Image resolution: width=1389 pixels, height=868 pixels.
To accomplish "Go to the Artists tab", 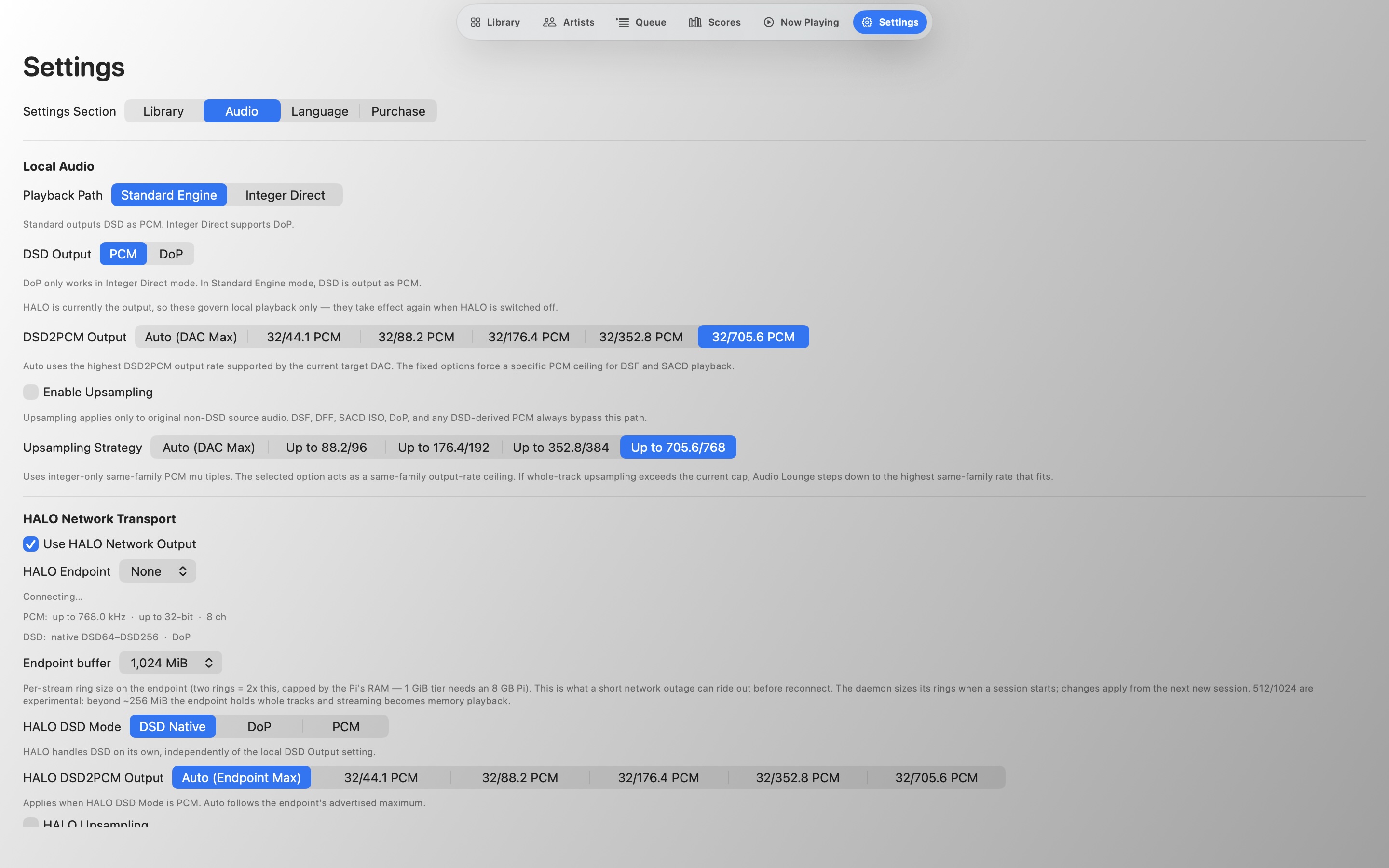I will coord(568,22).
